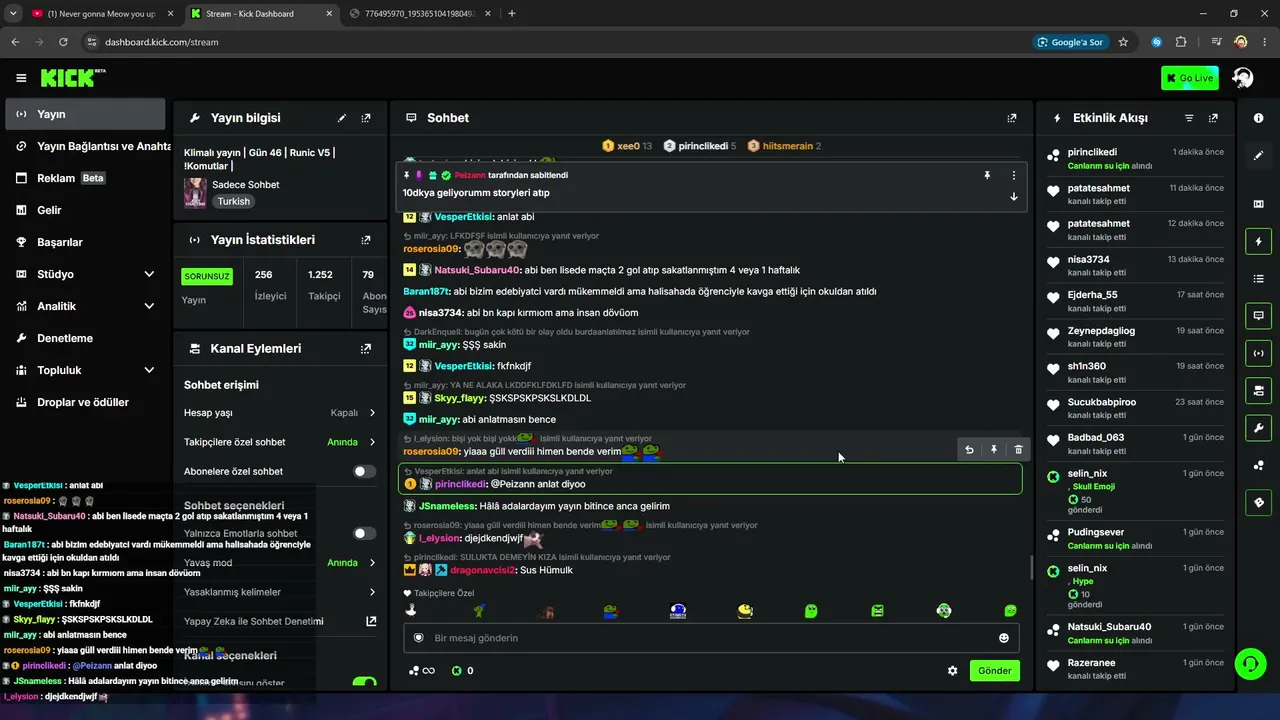Click the Bir mesaj gönderin input field

[x=710, y=638]
